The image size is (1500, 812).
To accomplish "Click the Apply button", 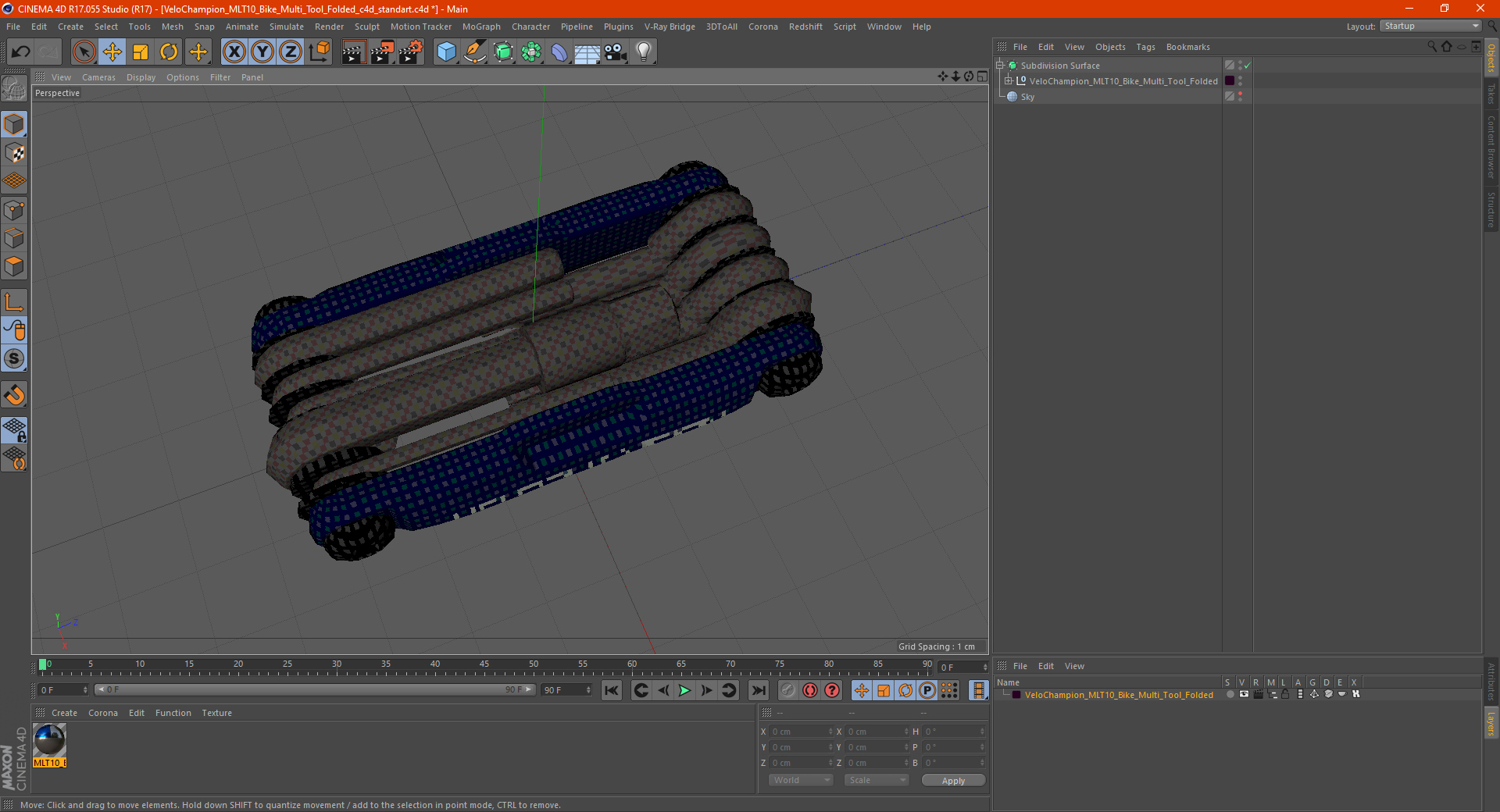I will [x=953, y=780].
